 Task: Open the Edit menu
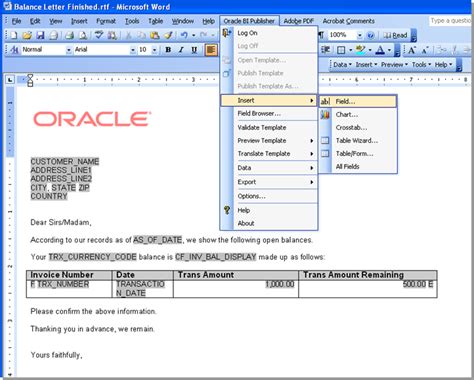(x=35, y=21)
